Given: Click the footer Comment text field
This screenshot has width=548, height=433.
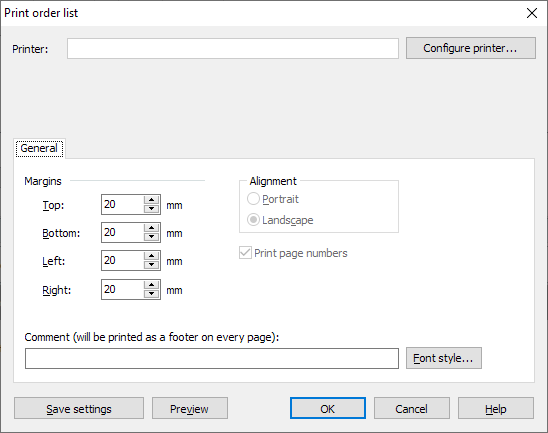Looking at the screenshot, I should tap(212, 358).
